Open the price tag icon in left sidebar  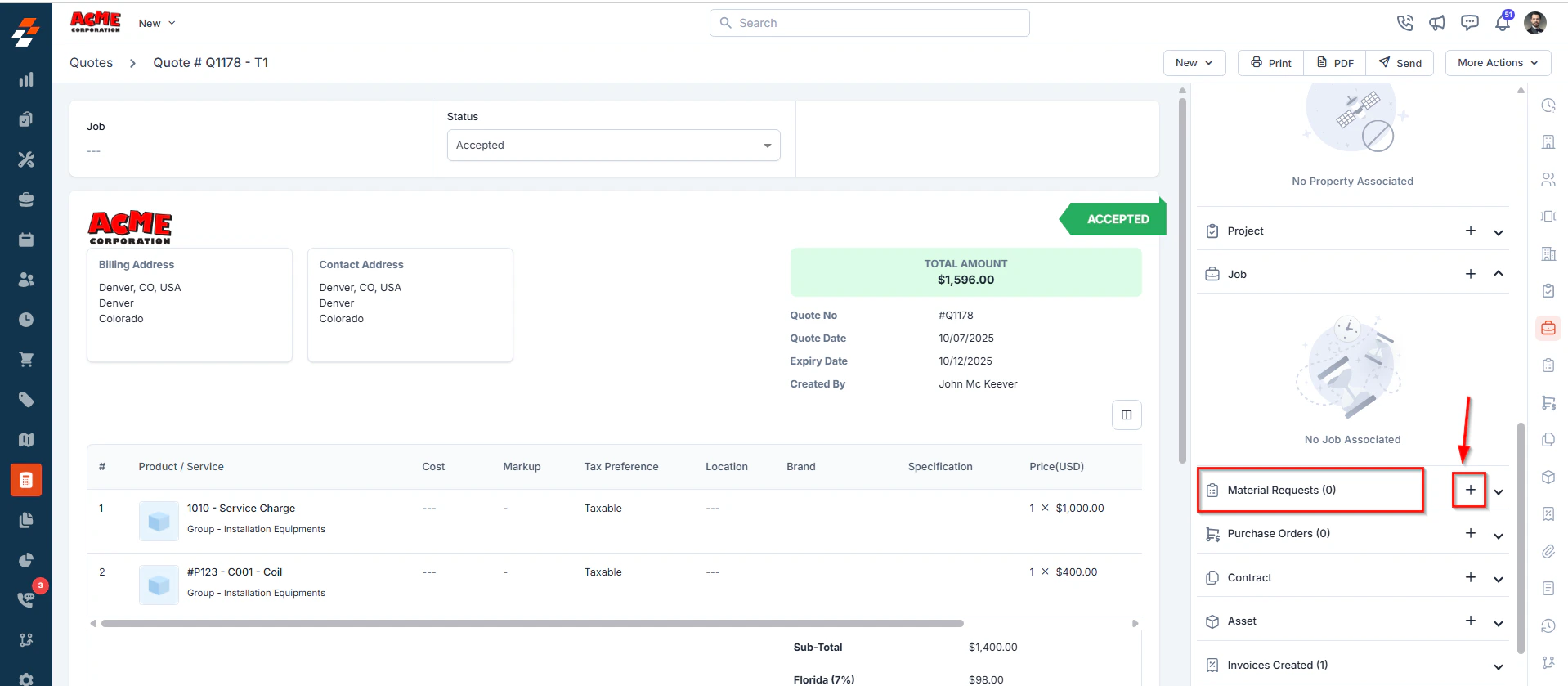pos(26,400)
